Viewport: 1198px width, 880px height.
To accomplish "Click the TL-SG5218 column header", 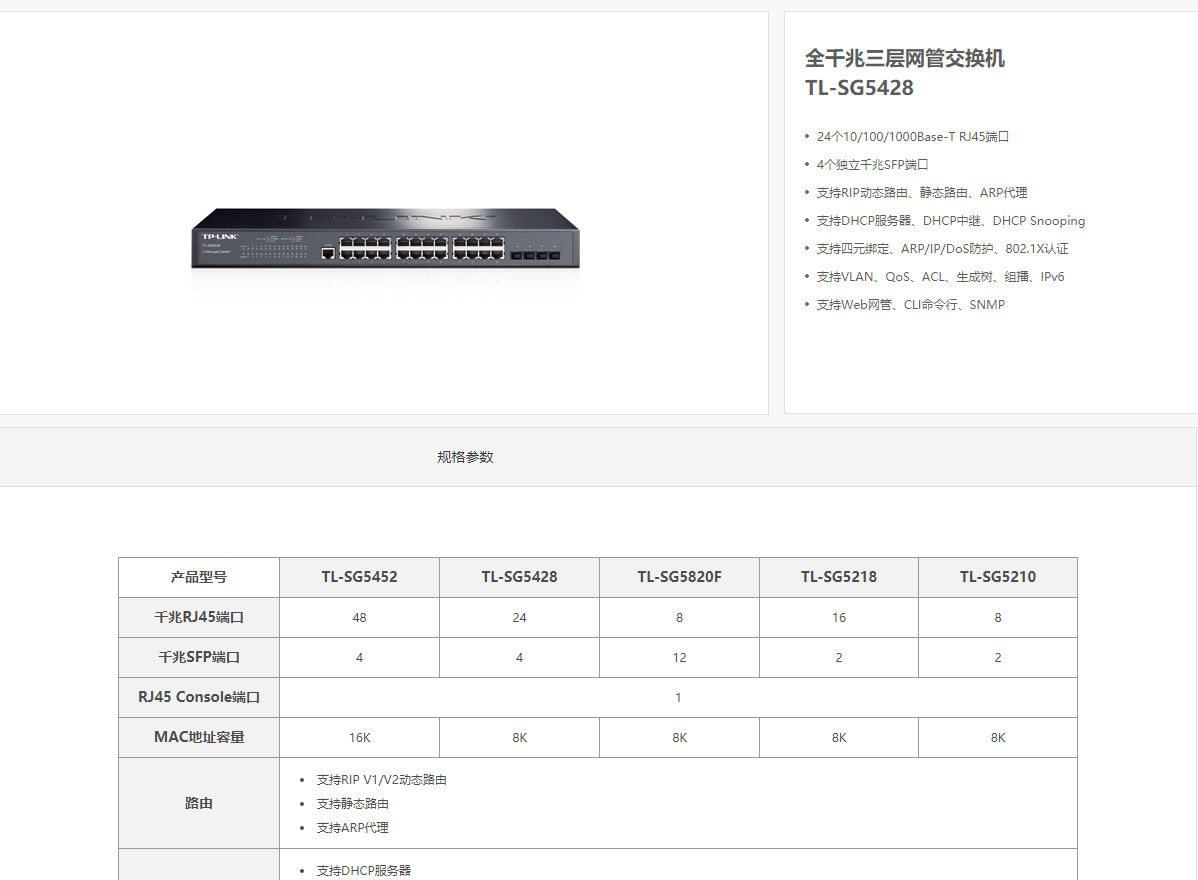I will [839, 578].
